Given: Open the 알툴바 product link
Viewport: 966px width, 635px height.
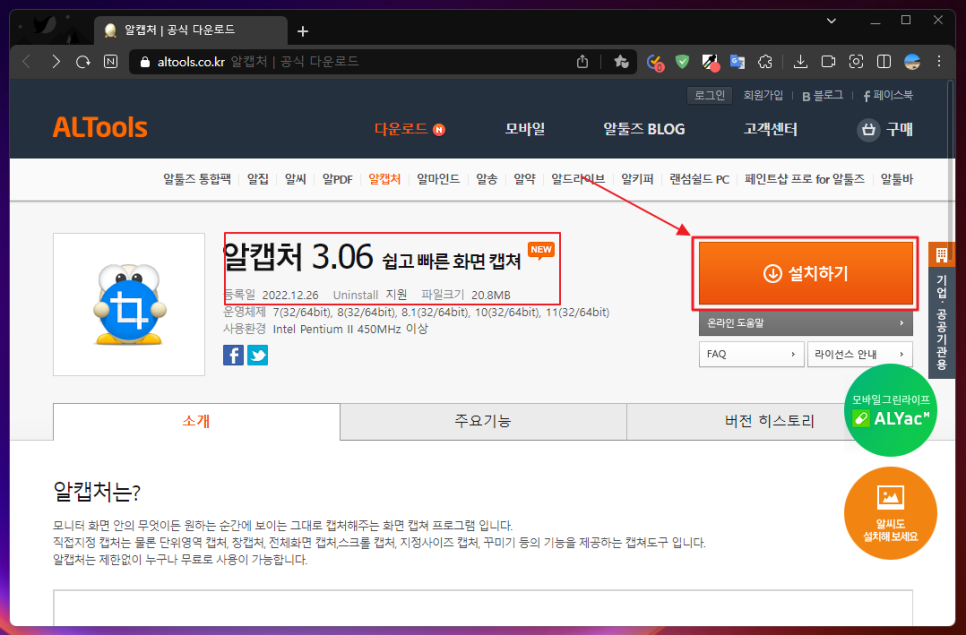Looking at the screenshot, I should 896,179.
